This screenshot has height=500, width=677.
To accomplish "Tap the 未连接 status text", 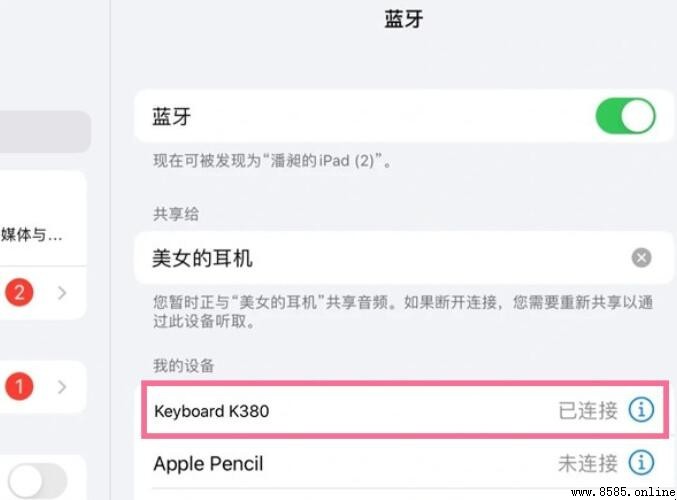I will pos(588,463).
